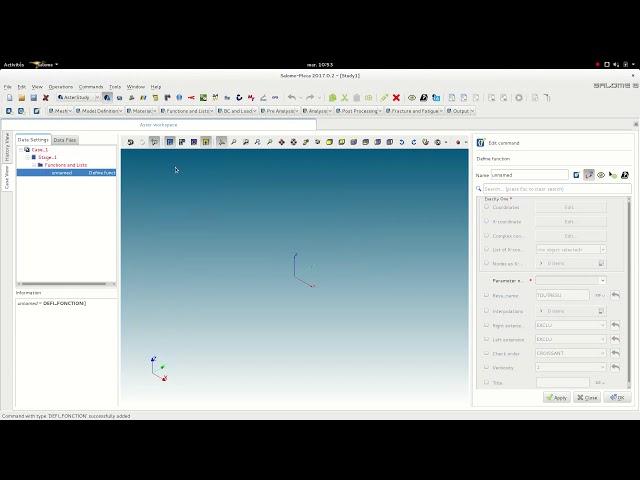The width and height of the screenshot is (640, 480).
Task: Select the List of X-coordinates radio button
Action: tap(486, 249)
